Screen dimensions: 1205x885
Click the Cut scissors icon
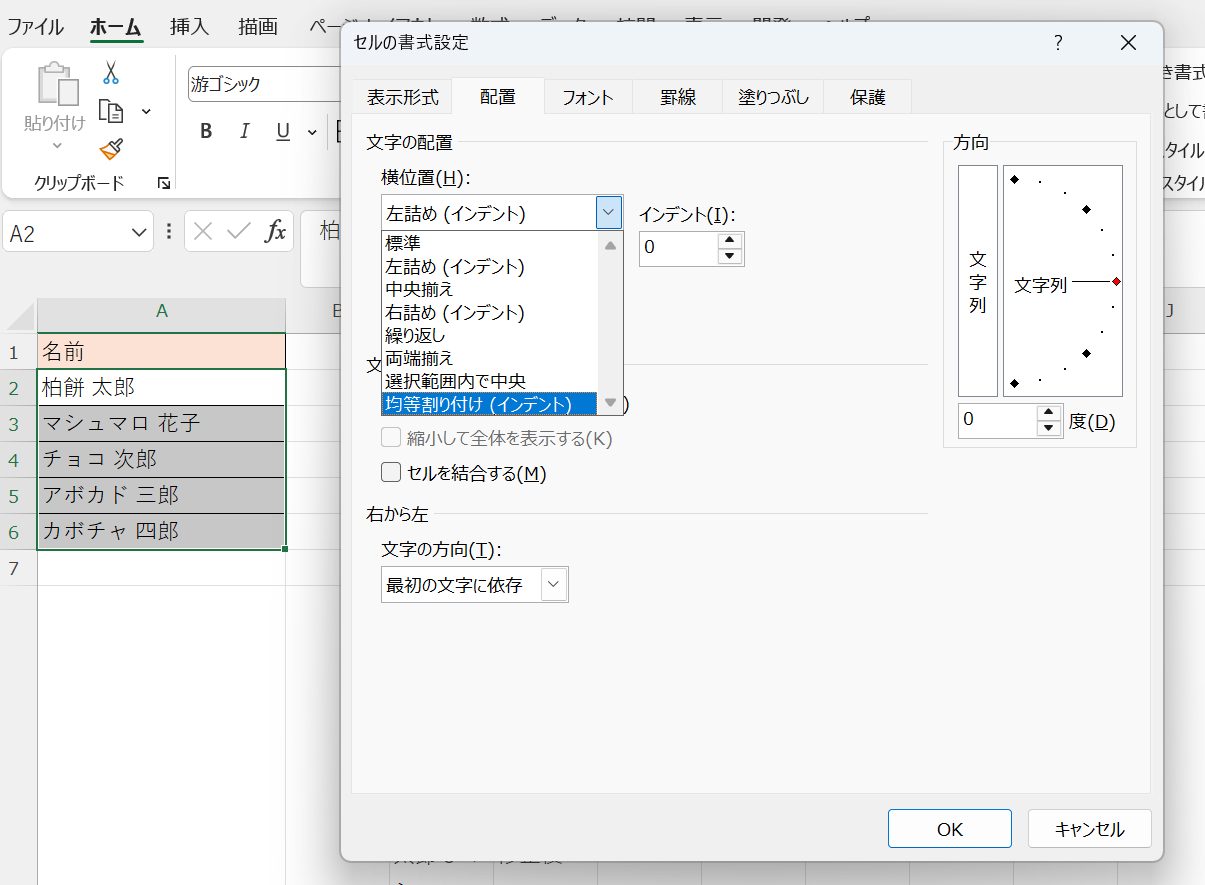(111, 74)
